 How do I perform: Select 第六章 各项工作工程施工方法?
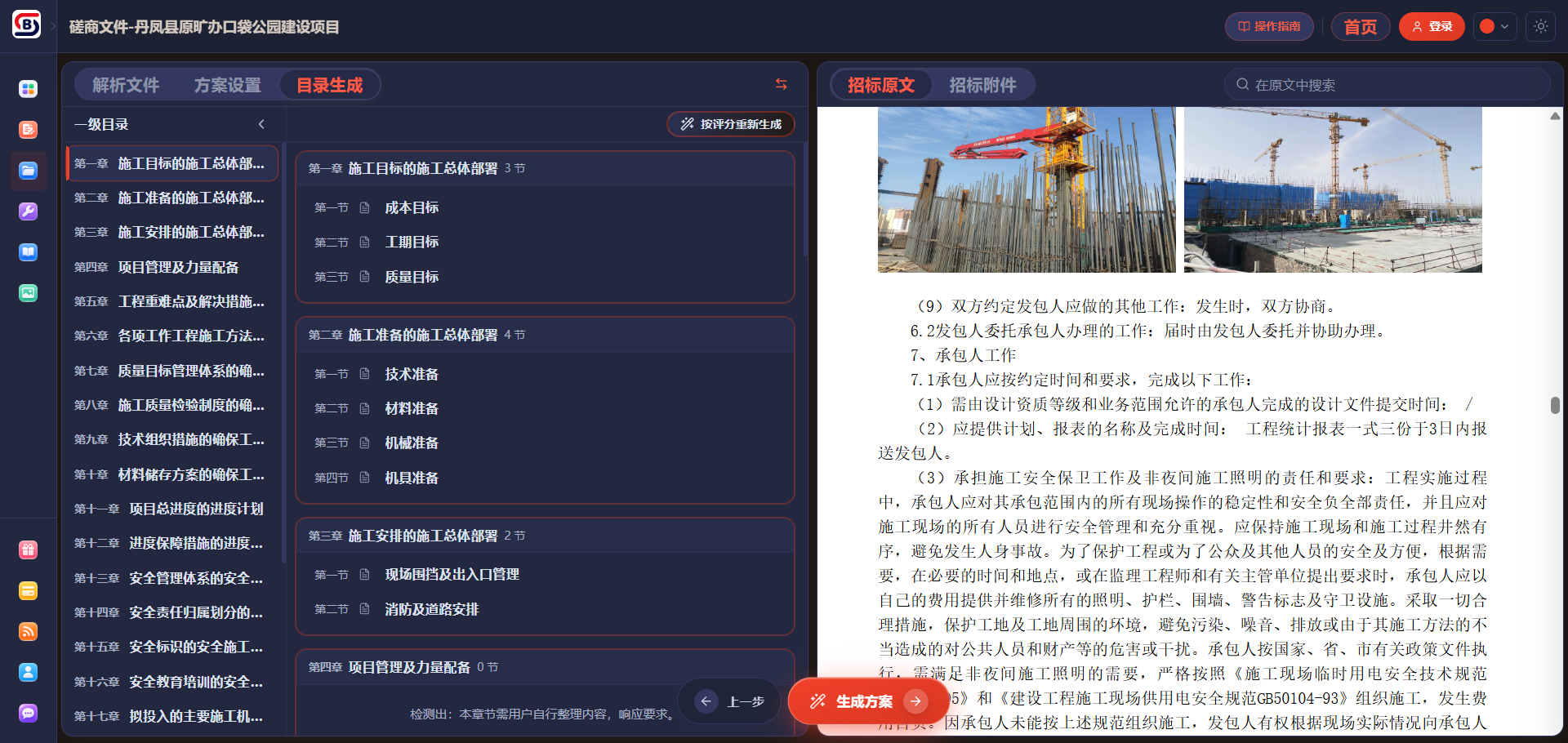click(x=172, y=336)
